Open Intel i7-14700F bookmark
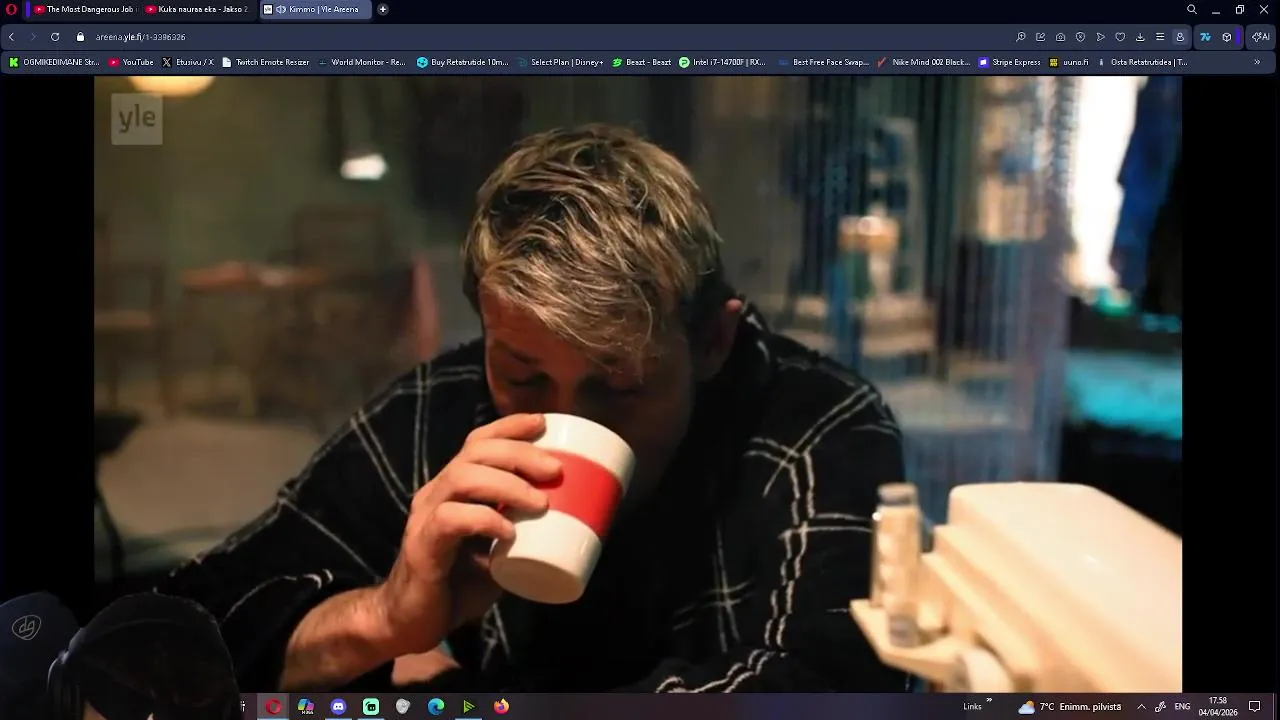 coord(722,62)
